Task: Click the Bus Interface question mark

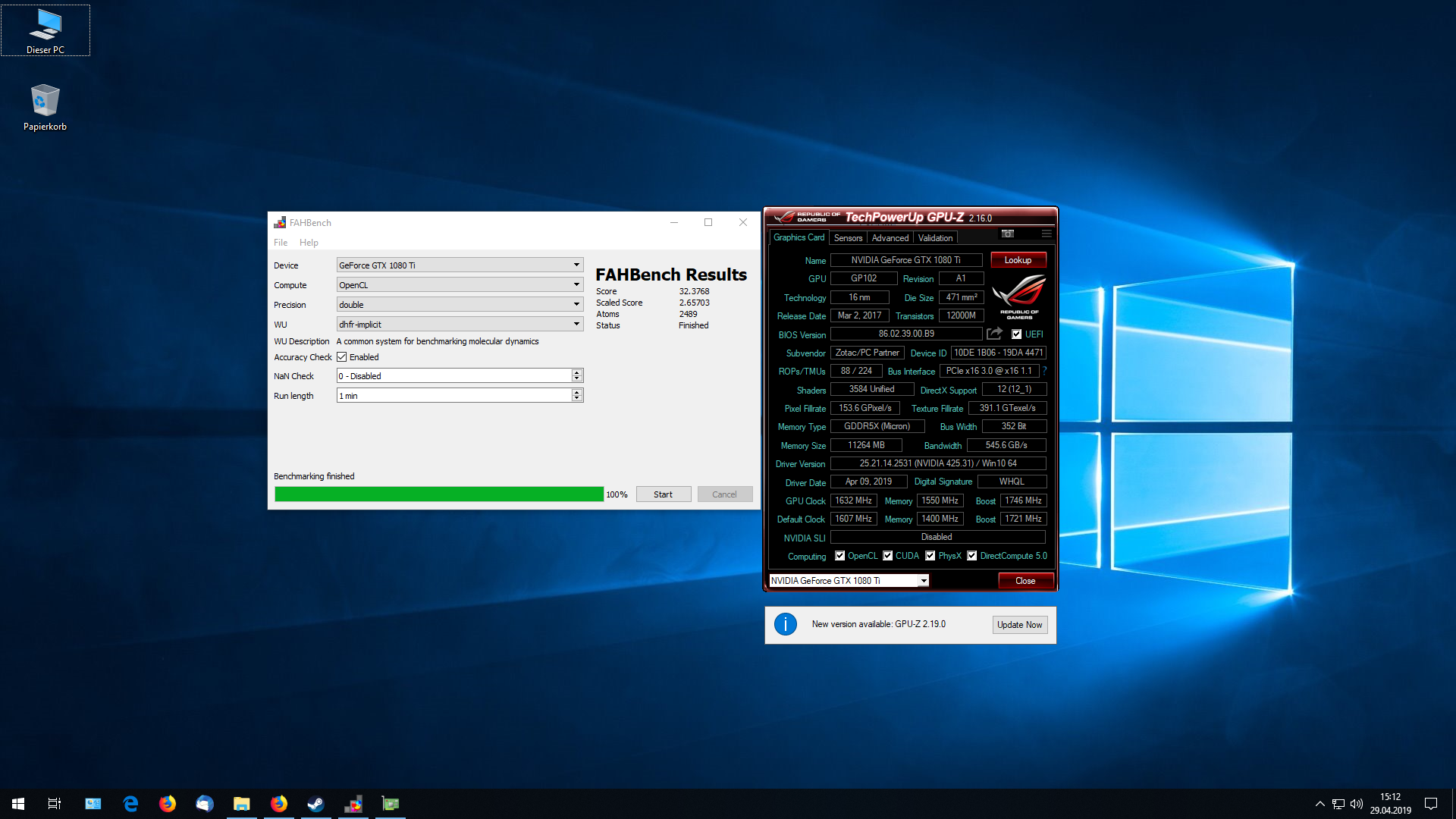Action: (x=1044, y=371)
